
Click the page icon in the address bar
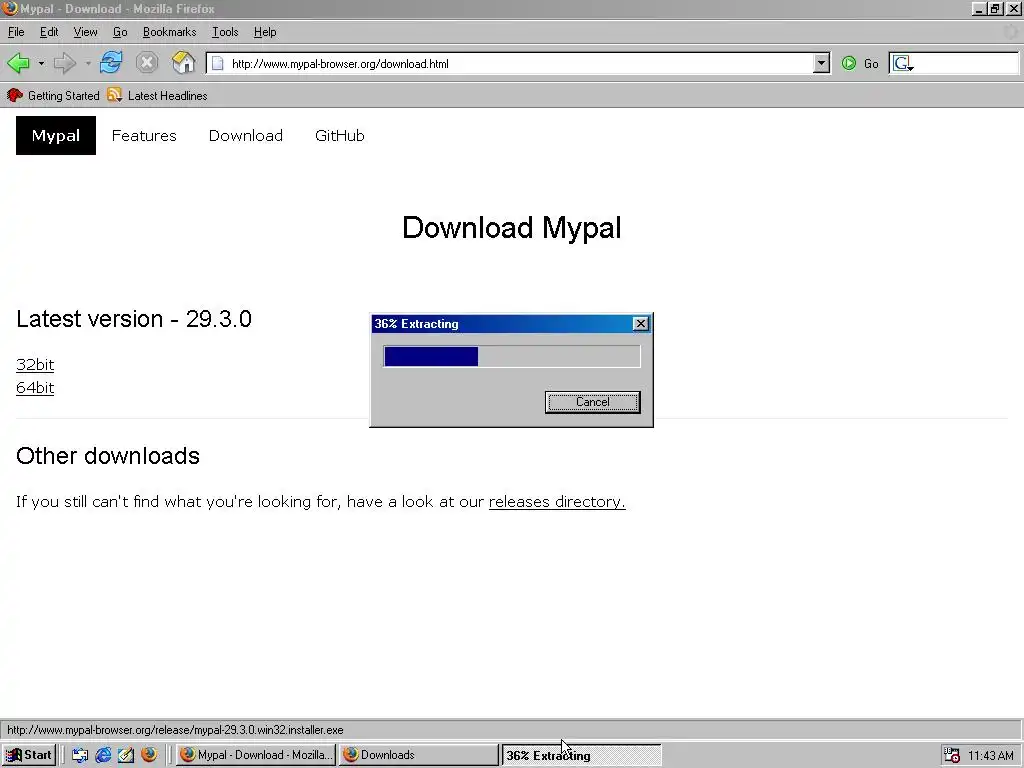pyautogui.click(x=218, y=63)
